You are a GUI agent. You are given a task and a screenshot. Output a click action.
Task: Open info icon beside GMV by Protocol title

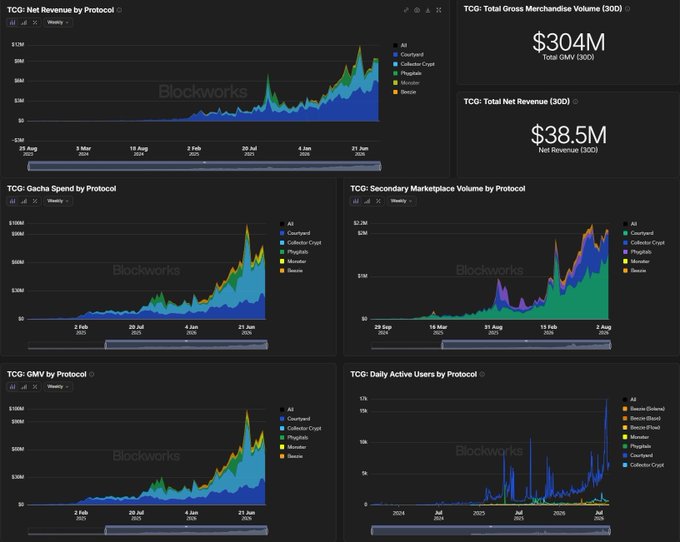tap(92, 374)
